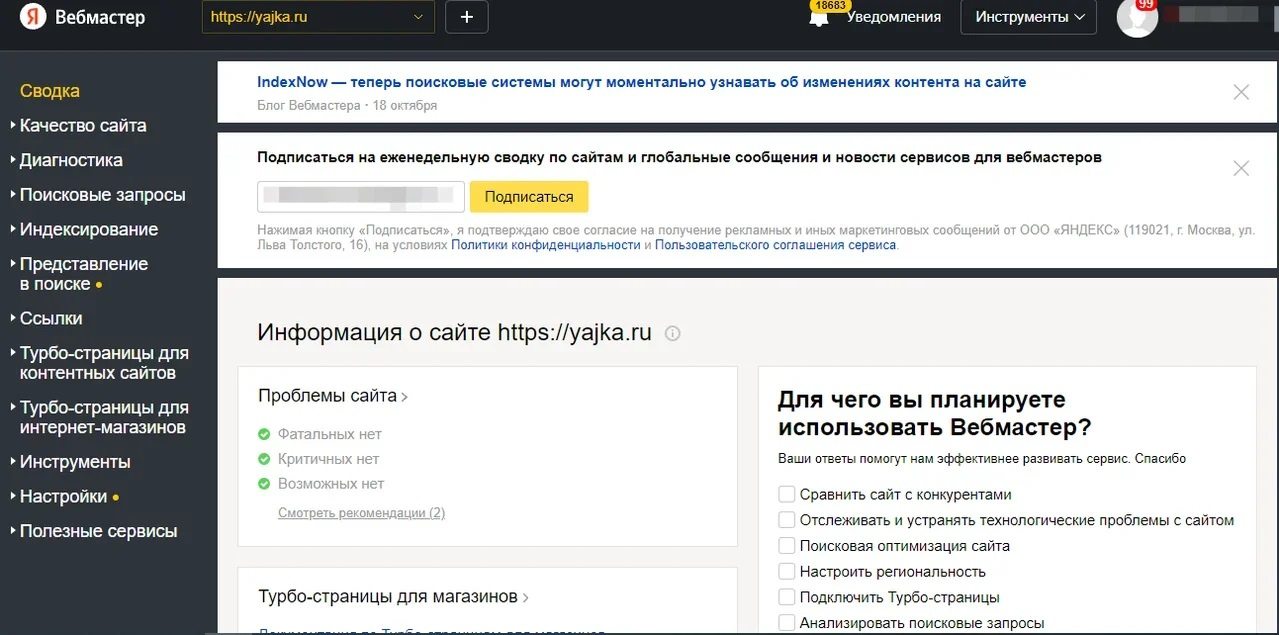Open the Инструменты dropdown in header
1279x635 pixels.
(x=1029, y=17)
